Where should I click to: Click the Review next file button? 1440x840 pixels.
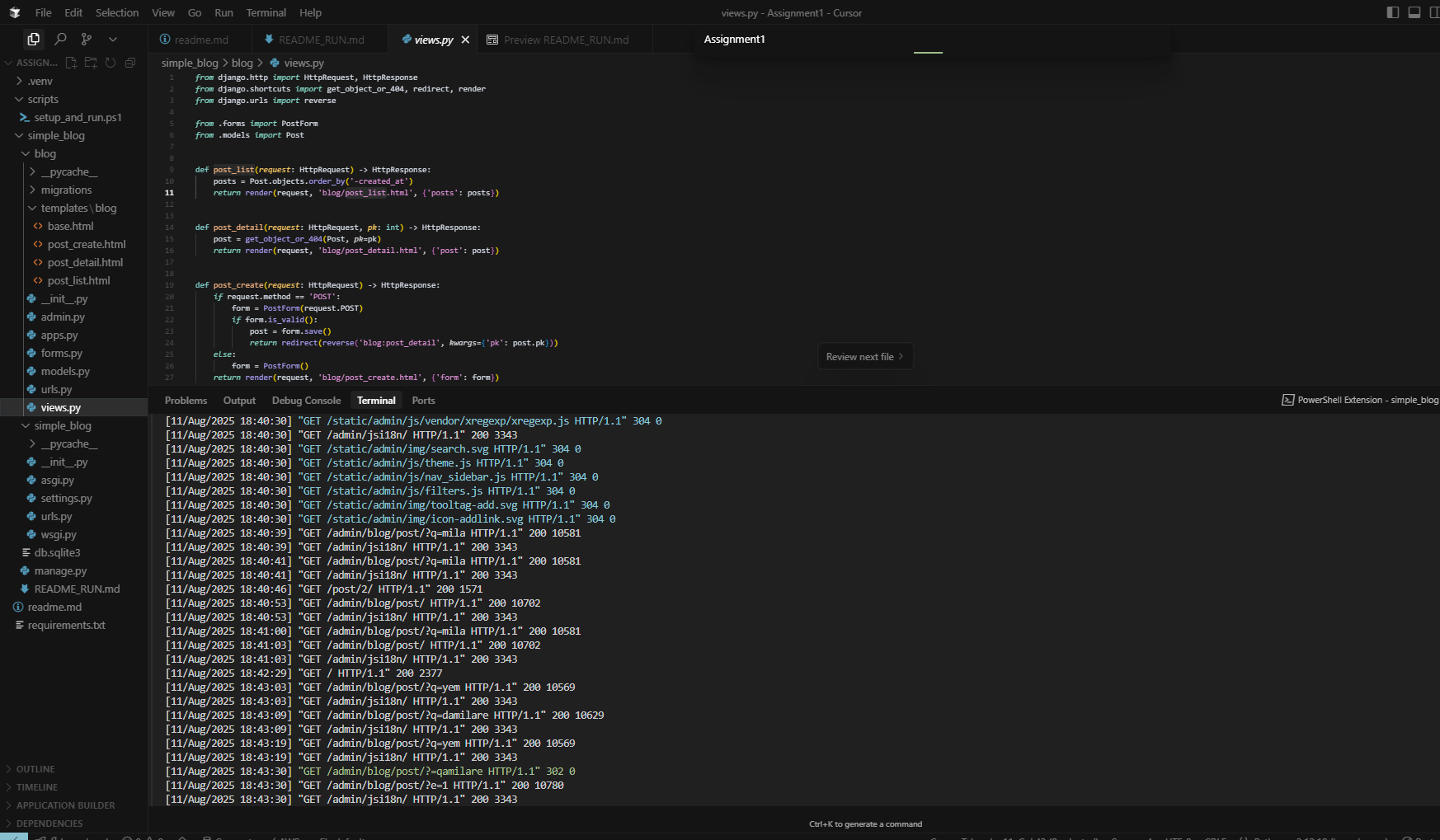(864, 356)
